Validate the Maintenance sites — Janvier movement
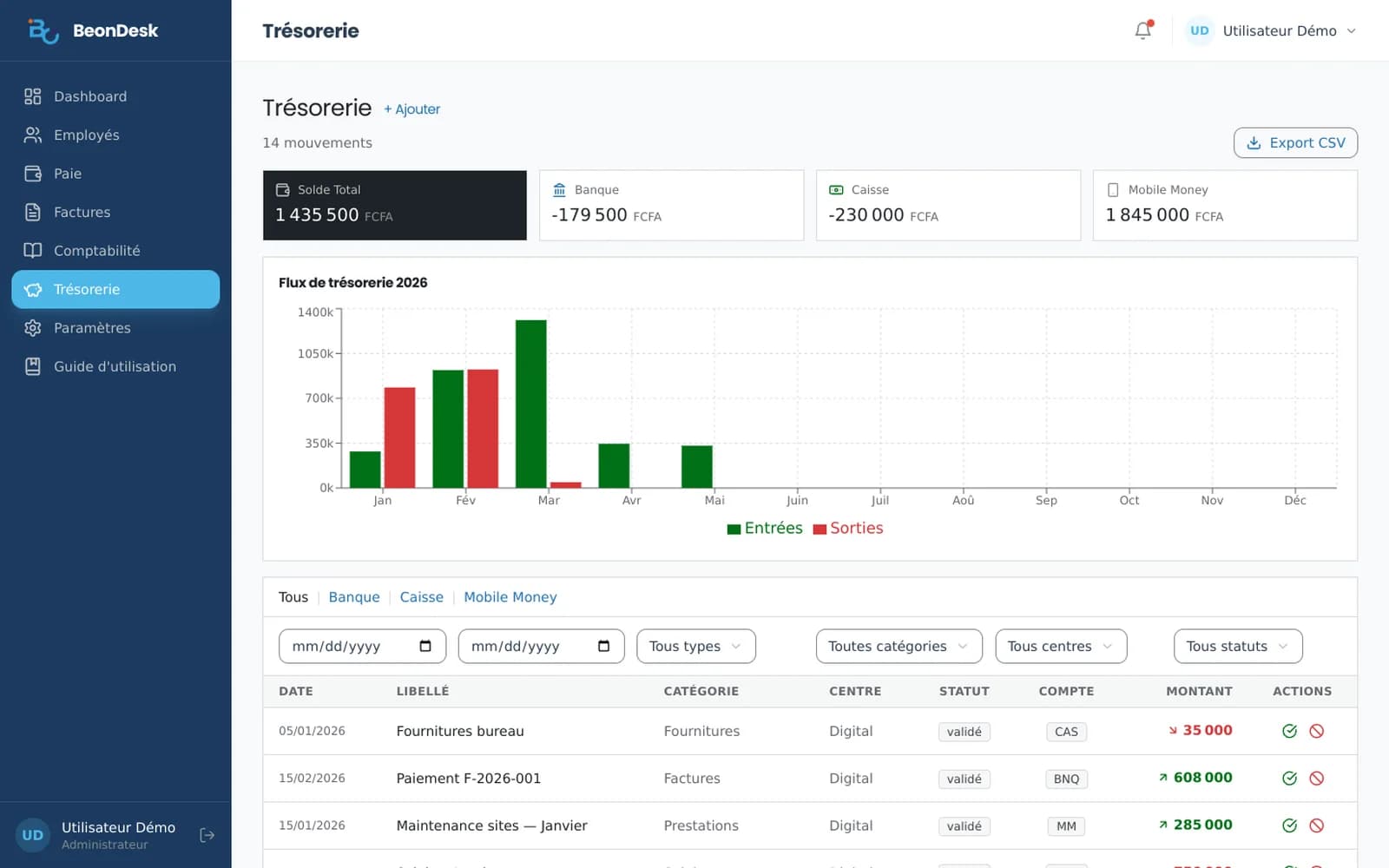Image resolution: width=1389 pixels, height=868 pixels. tap(1289, 825)
